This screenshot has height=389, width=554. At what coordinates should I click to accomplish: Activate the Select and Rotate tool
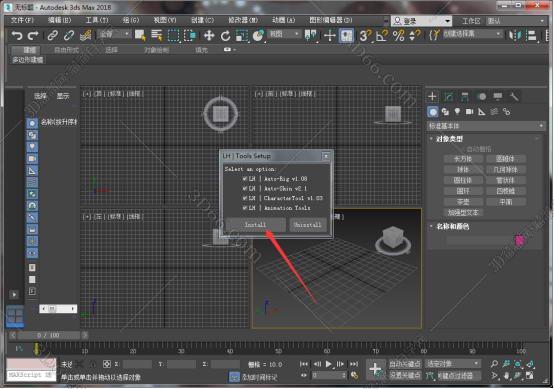pyautogui.click(x=225, y=35)
